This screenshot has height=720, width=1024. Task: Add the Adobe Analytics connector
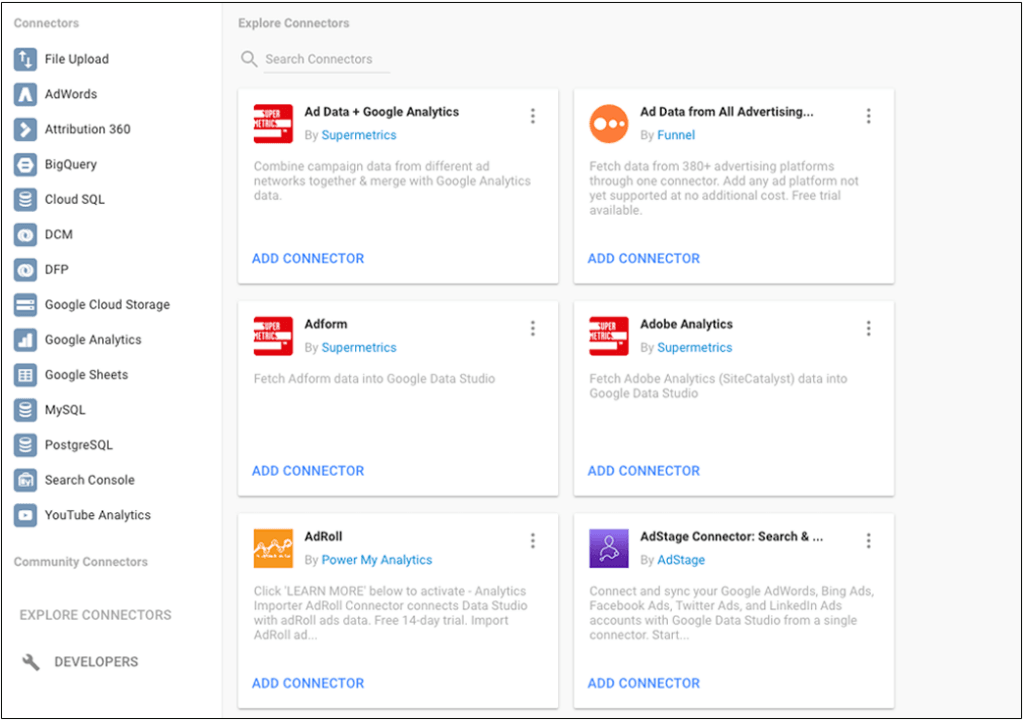[644, 471]
